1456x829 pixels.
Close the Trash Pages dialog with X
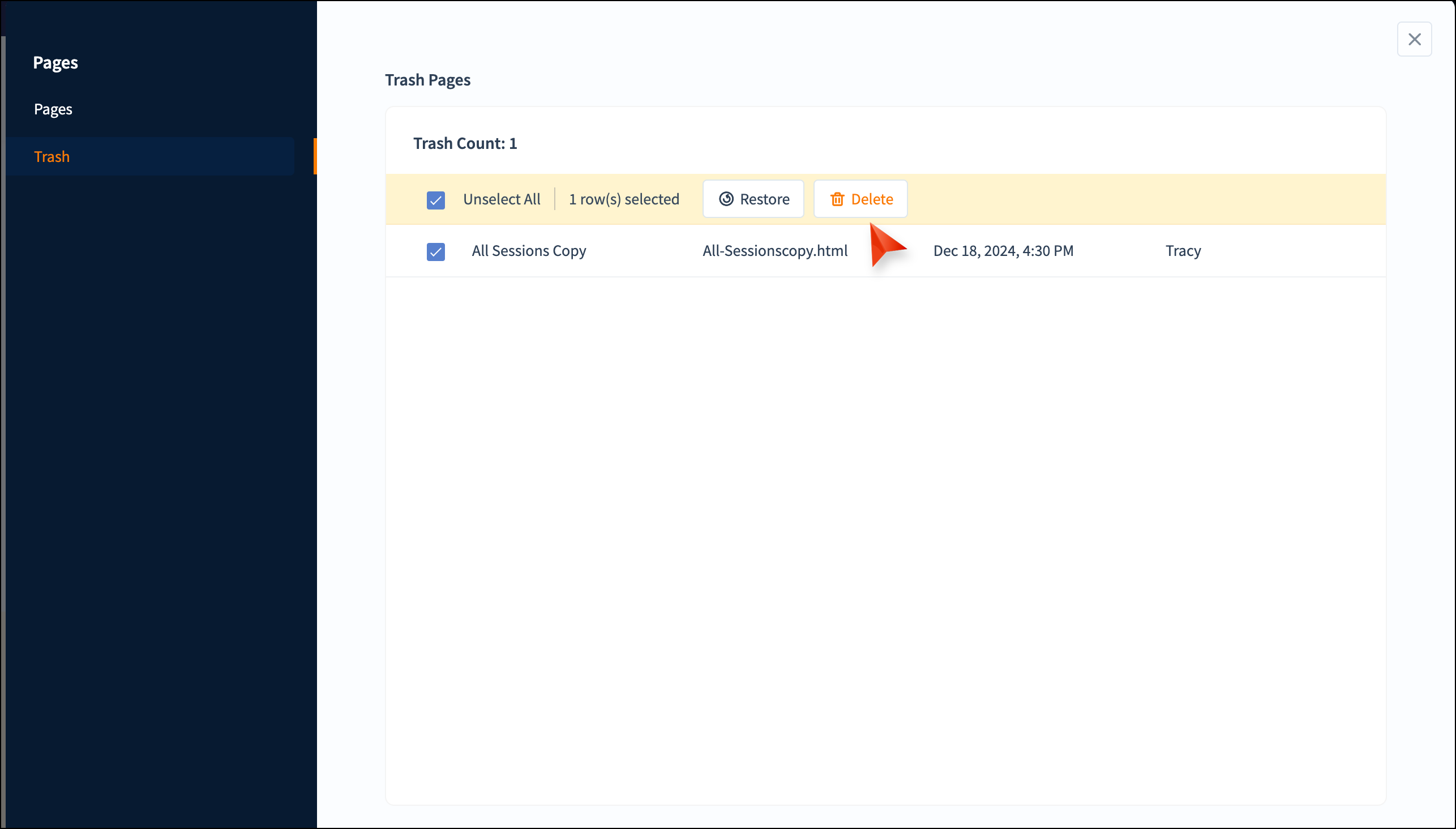tap(1414, 39)
